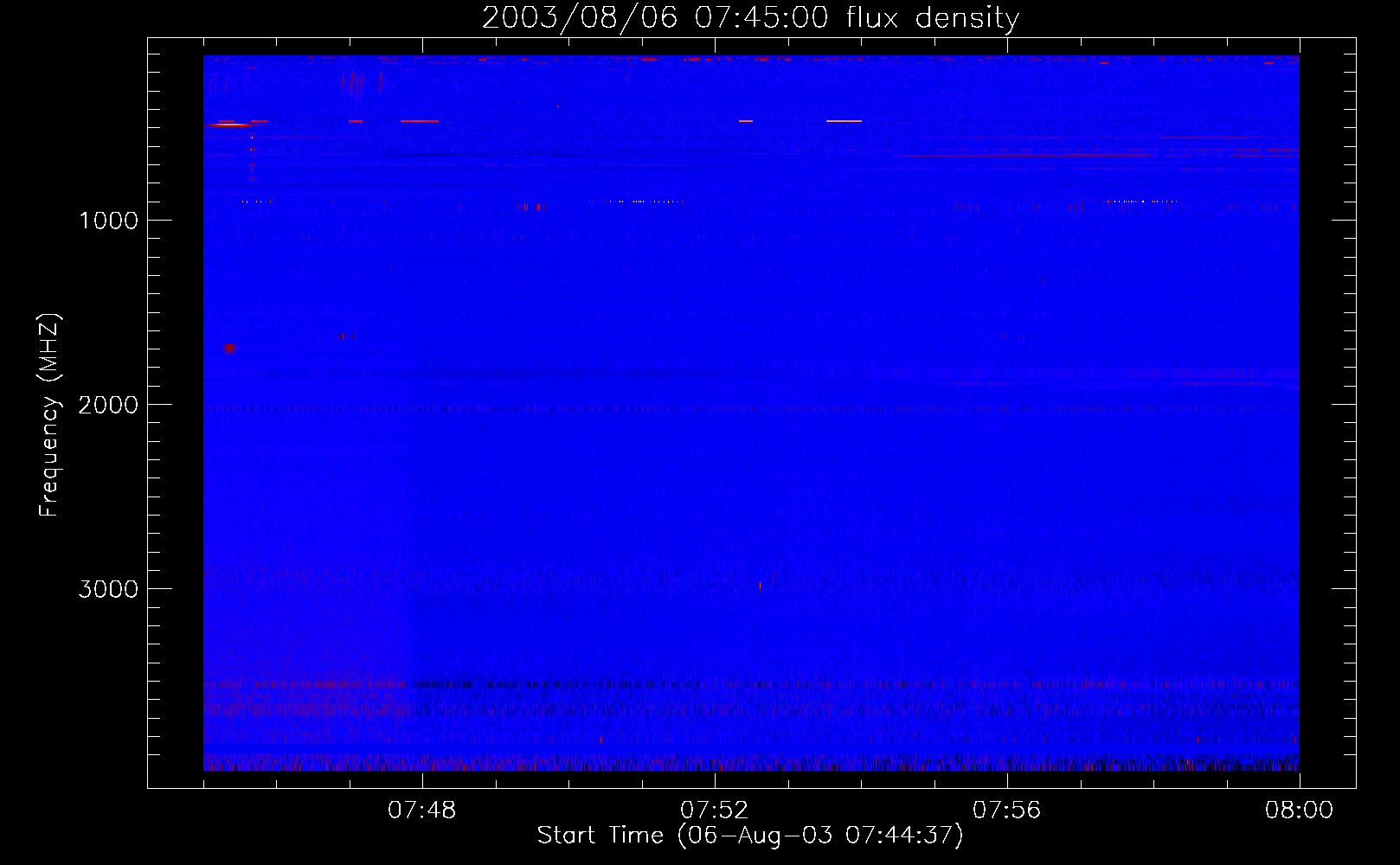Click the 07:56 time tick label
Screen dimensions: 1400x865
click(1007, 811)
